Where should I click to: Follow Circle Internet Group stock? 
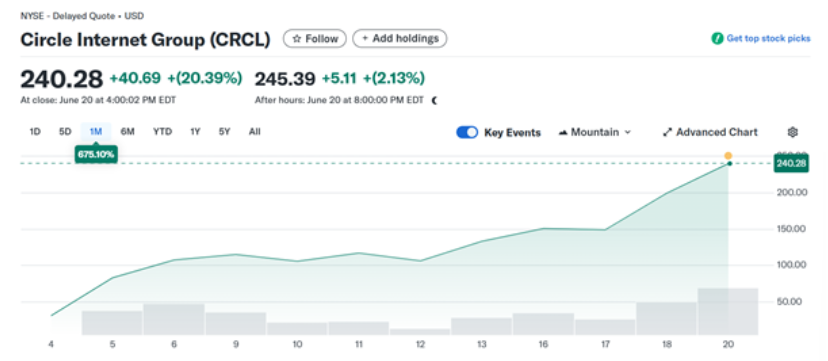[x=315, y=39]
